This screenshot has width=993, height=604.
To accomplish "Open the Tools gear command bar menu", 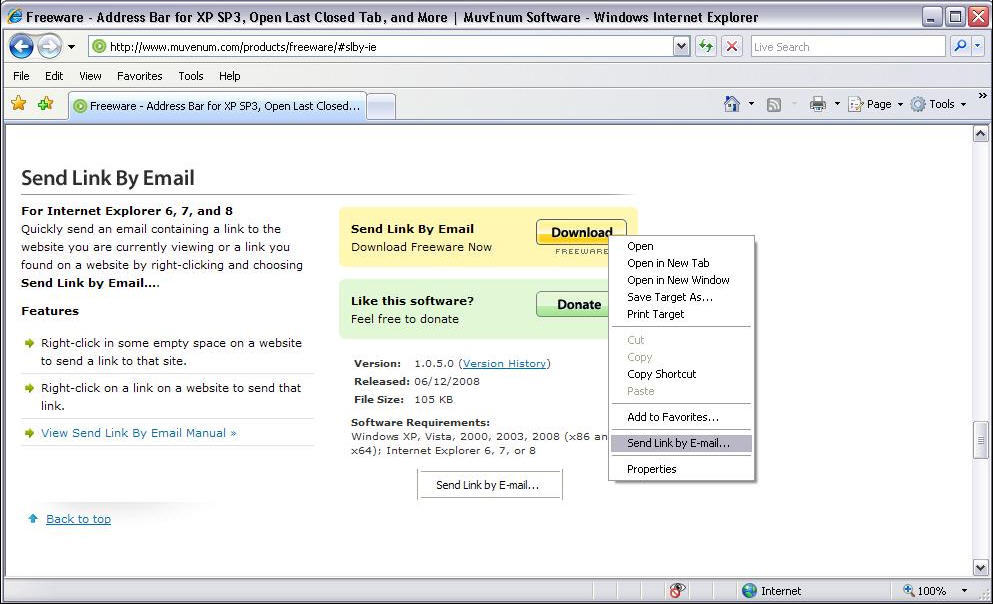I will [x=938, y=104].
